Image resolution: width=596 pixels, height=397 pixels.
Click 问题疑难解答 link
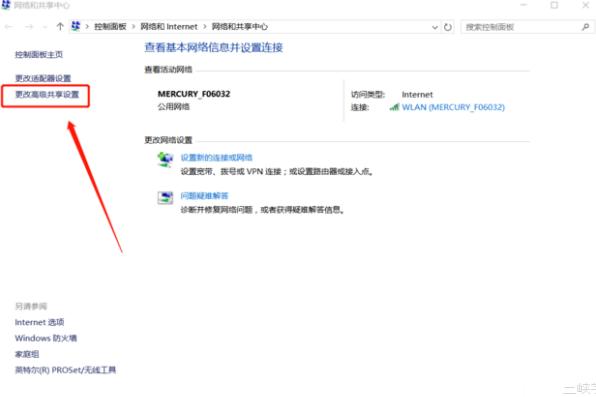click(x=204, y=196)
